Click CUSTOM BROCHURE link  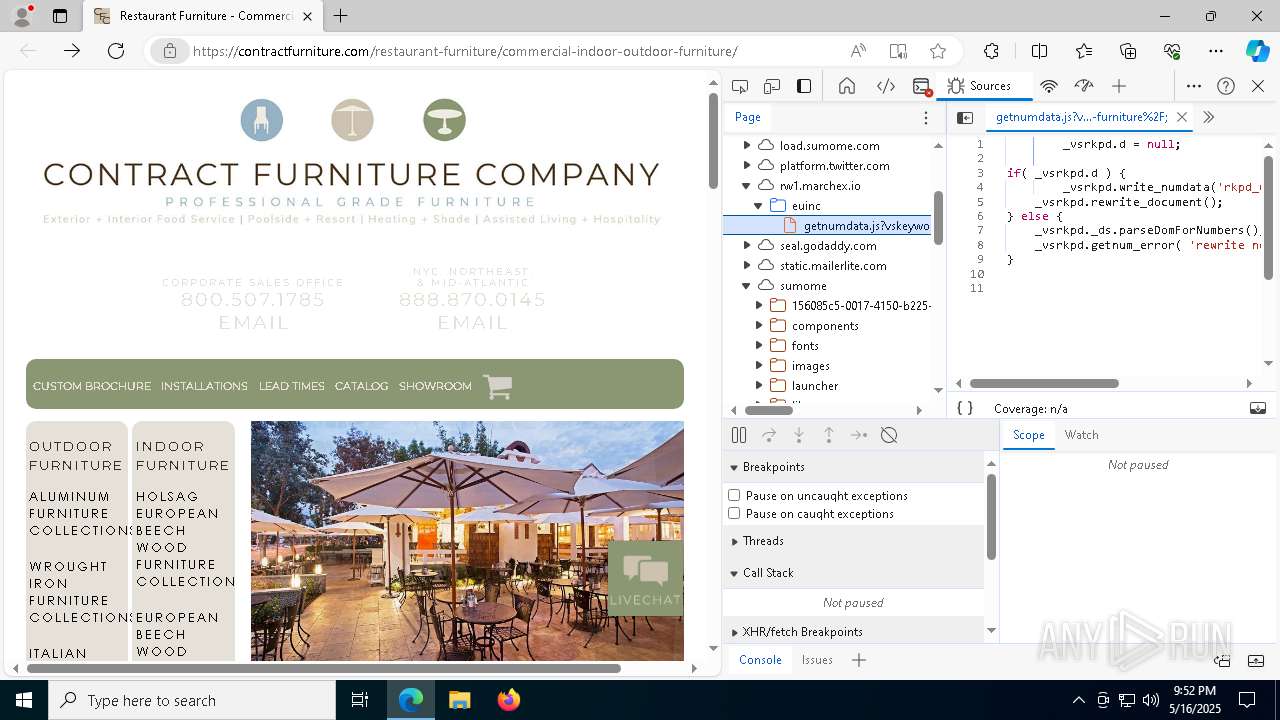click(92, 386)
